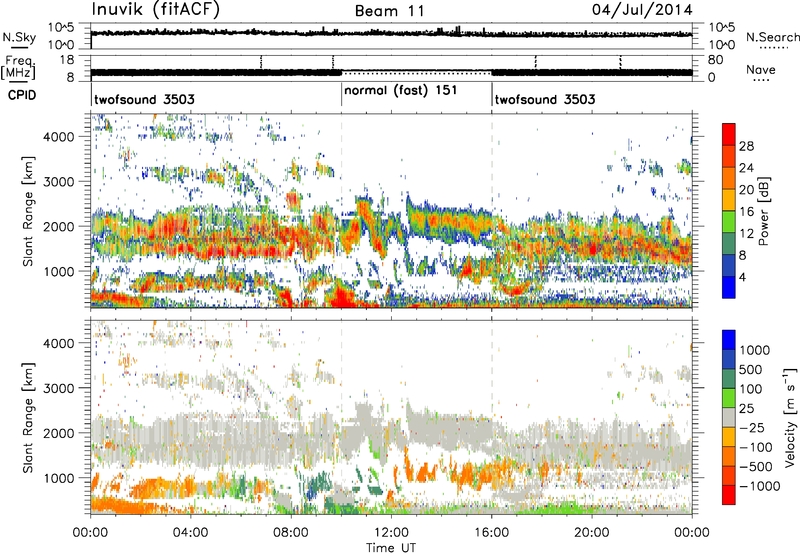Click the '25' value on Velocity color bar
Image resolution: width=800 pixels, height=554 pixels.
(x=746, y=409)
